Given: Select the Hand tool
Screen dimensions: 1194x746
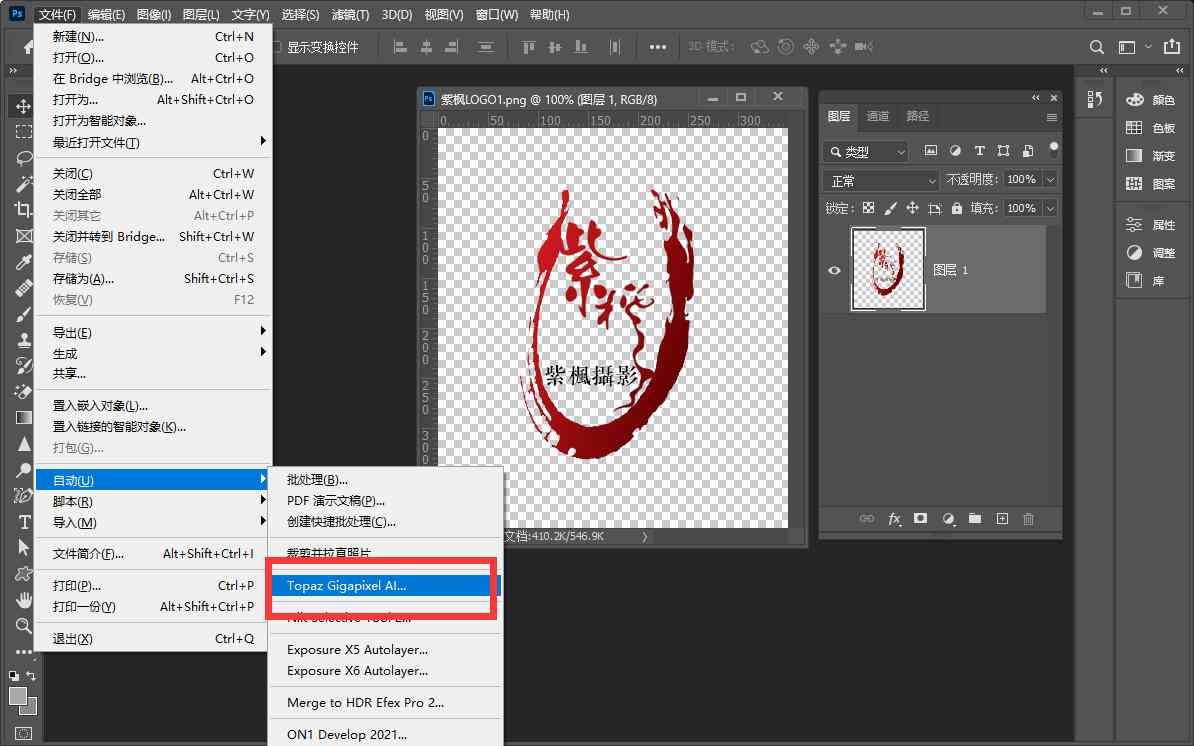Looking at the screenshot, I should [x=24, y=599].
